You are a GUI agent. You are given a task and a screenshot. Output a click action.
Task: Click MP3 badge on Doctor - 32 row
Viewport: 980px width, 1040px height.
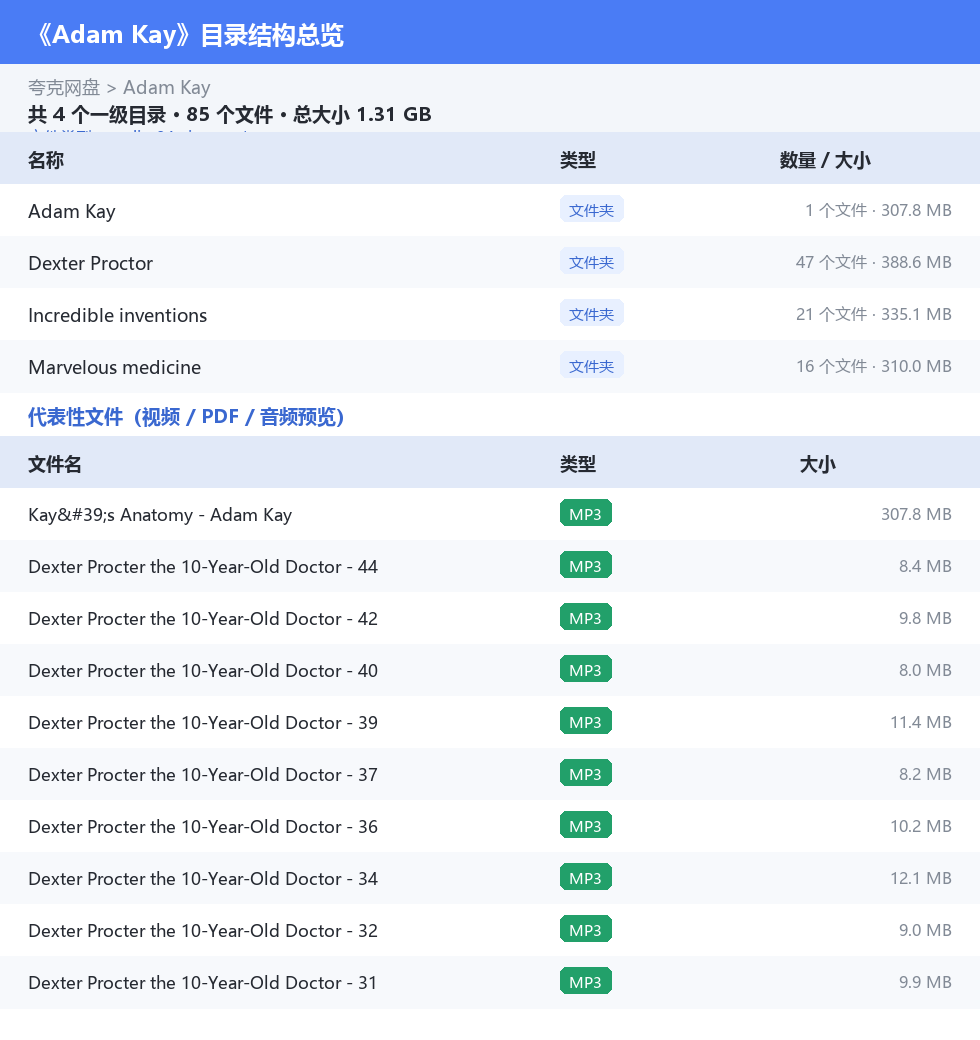click(585, 929)
